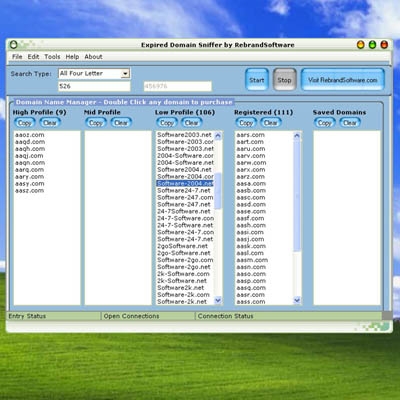This screenshot has width=400, height=400.
Task: Click the Stop button
Action: coord(284,80)
